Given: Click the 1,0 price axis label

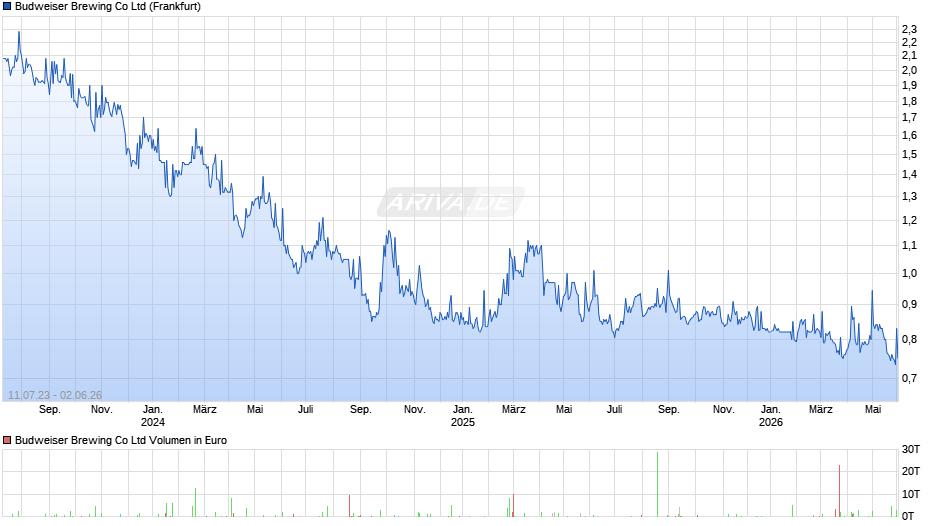Looking at the screenshot, I should 909,273.
